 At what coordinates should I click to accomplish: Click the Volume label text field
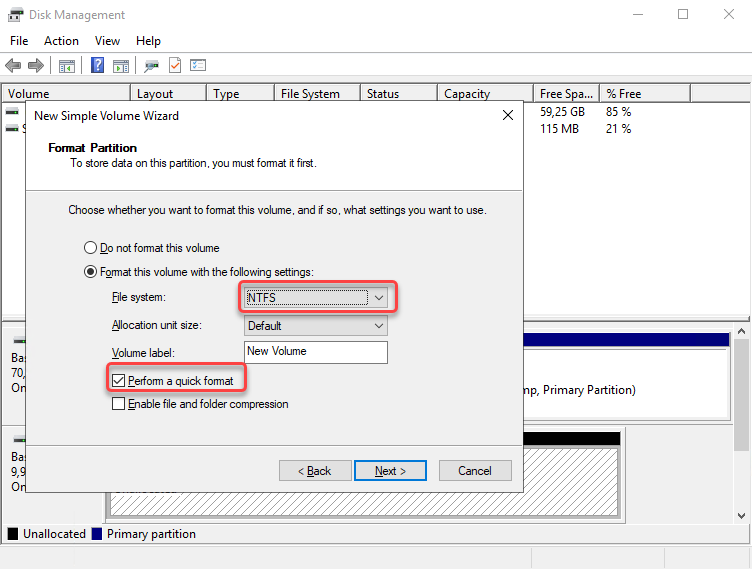[x=316, y=352]
